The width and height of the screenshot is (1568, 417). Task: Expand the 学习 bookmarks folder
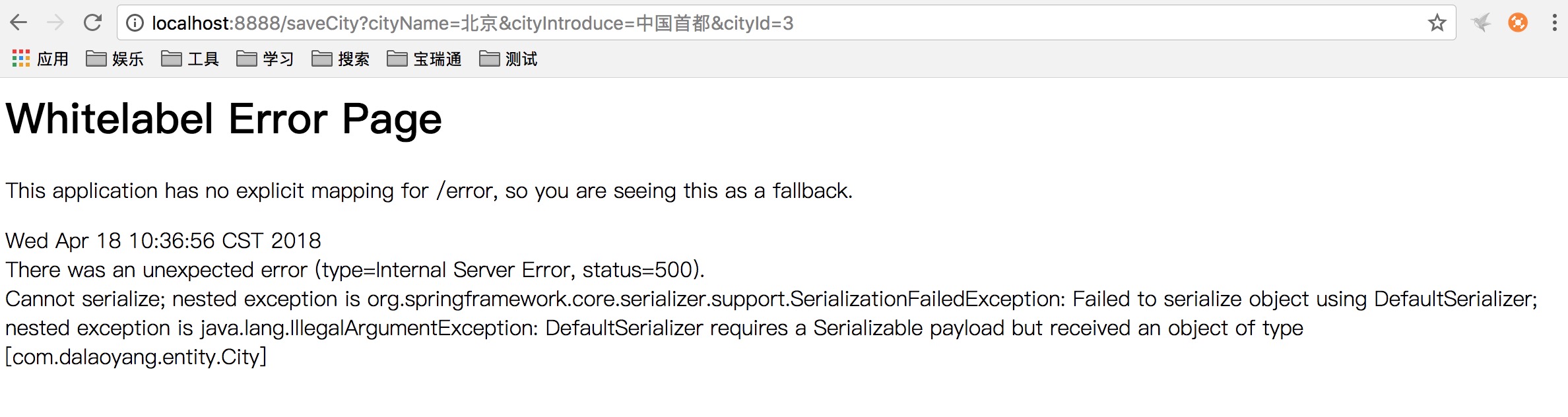265,59
